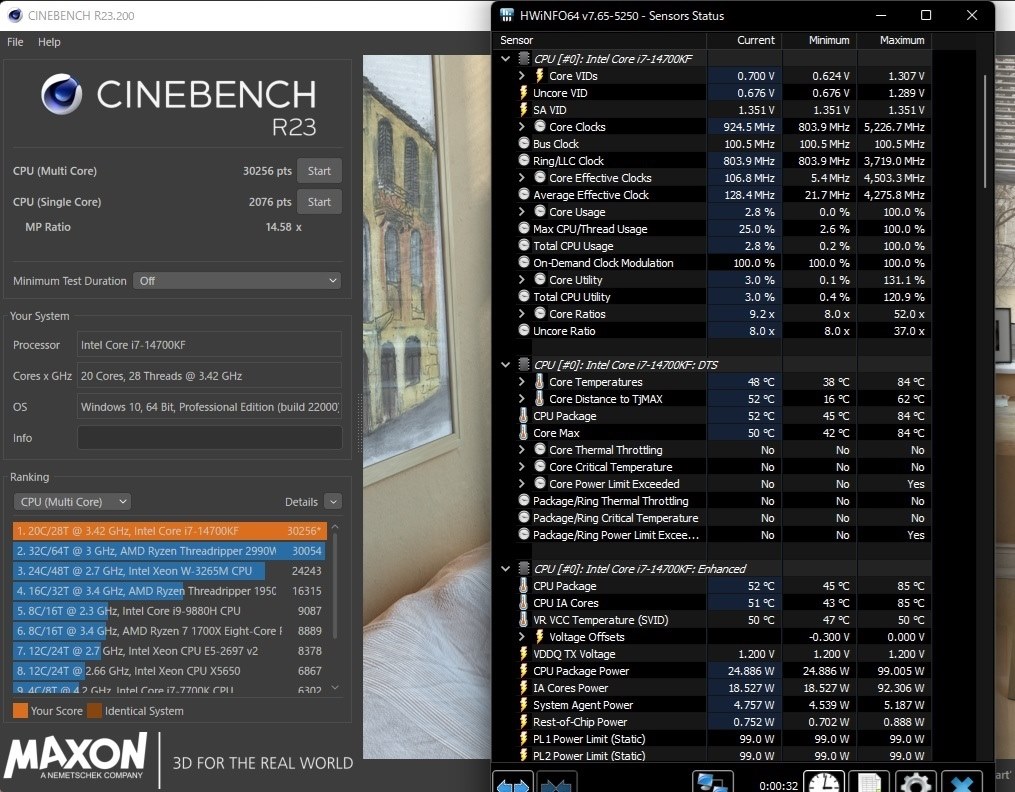Click the lightning icon beside Uncore VID
Screen dimensions: 1015x792
524,93
